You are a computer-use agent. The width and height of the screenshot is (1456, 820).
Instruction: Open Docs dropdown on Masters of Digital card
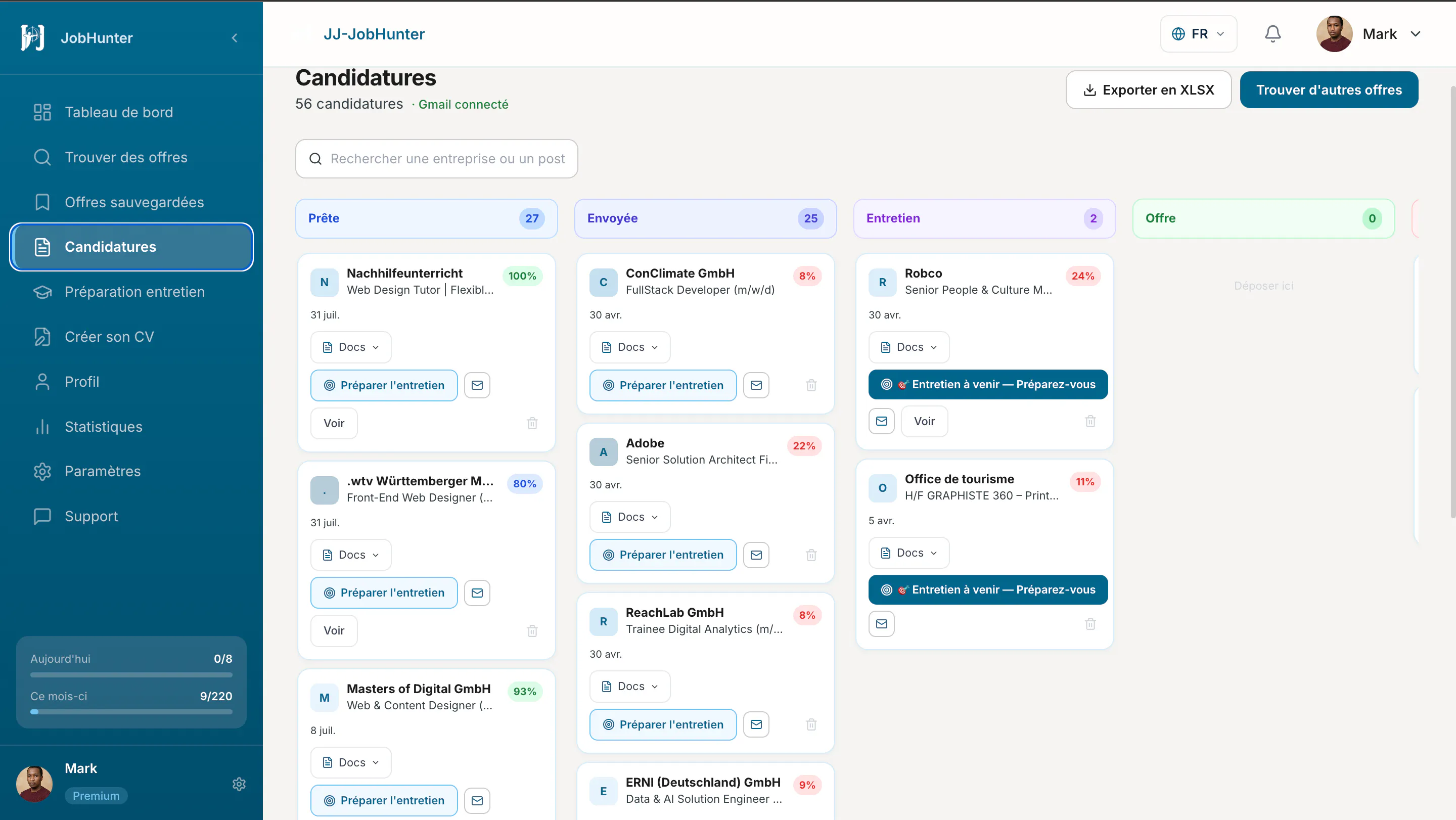tap(350, 762)
